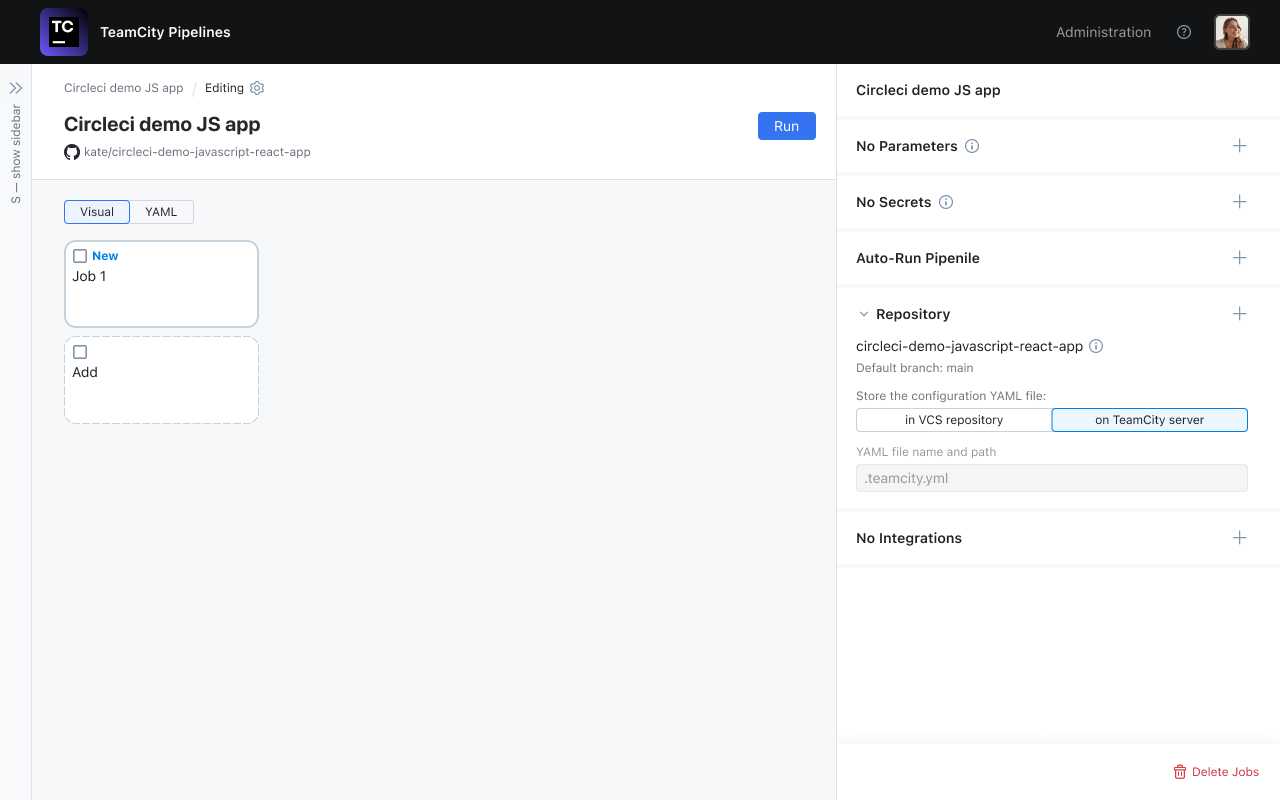The height and width of the screenshot is (800, 1280).
Task: Open Circleci demo JS app breadcrumb
Action: point(124,88)
